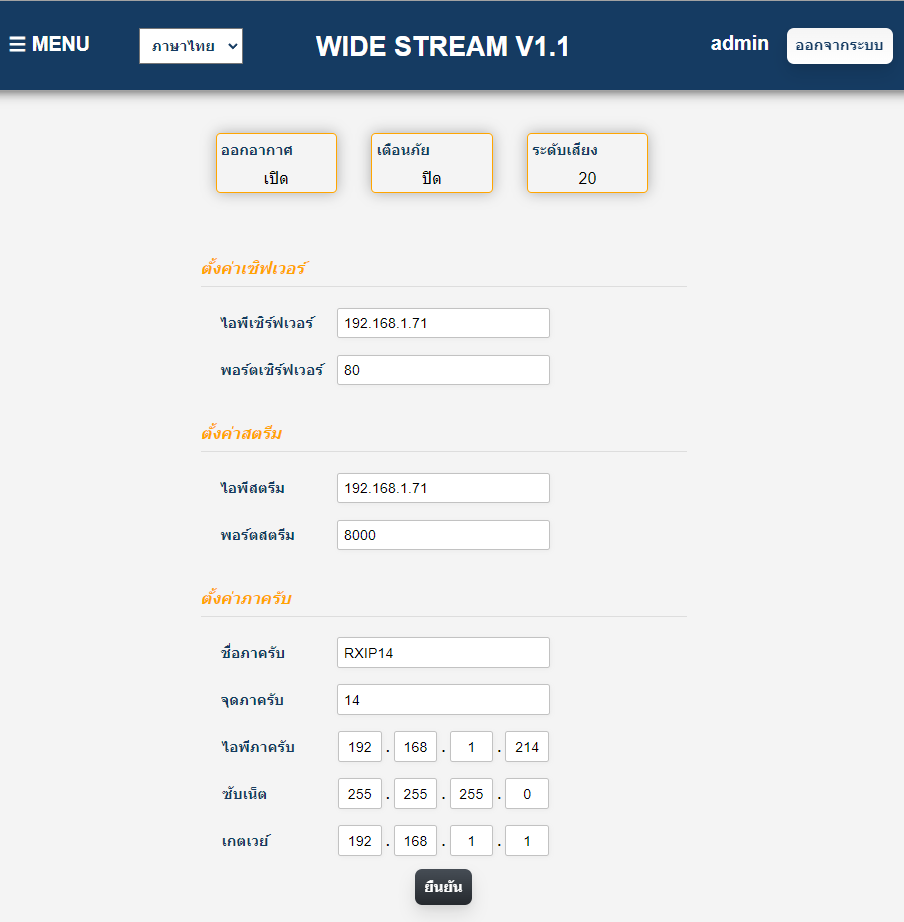Click third octet of ไอพีภาครับ
This screenshot has width=904, height=922.
(471, 747)
